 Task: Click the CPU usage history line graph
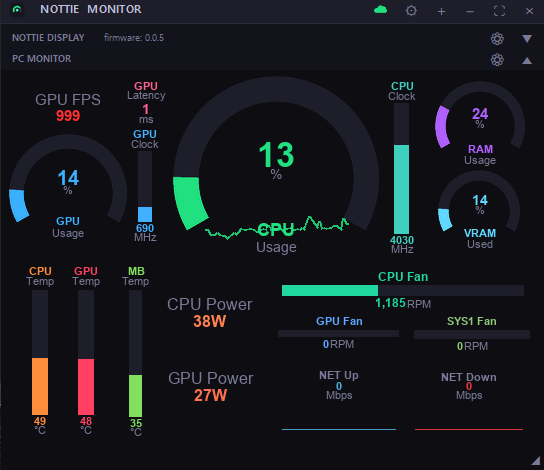point(277,227)
